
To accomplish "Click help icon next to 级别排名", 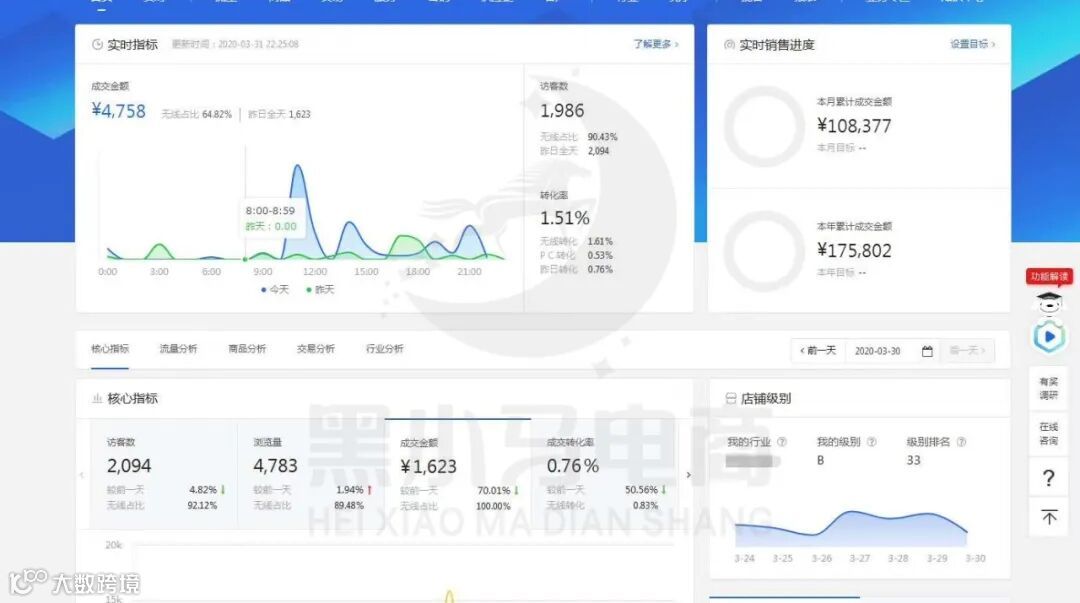I will pyautogui.click(x=962, y=442).
